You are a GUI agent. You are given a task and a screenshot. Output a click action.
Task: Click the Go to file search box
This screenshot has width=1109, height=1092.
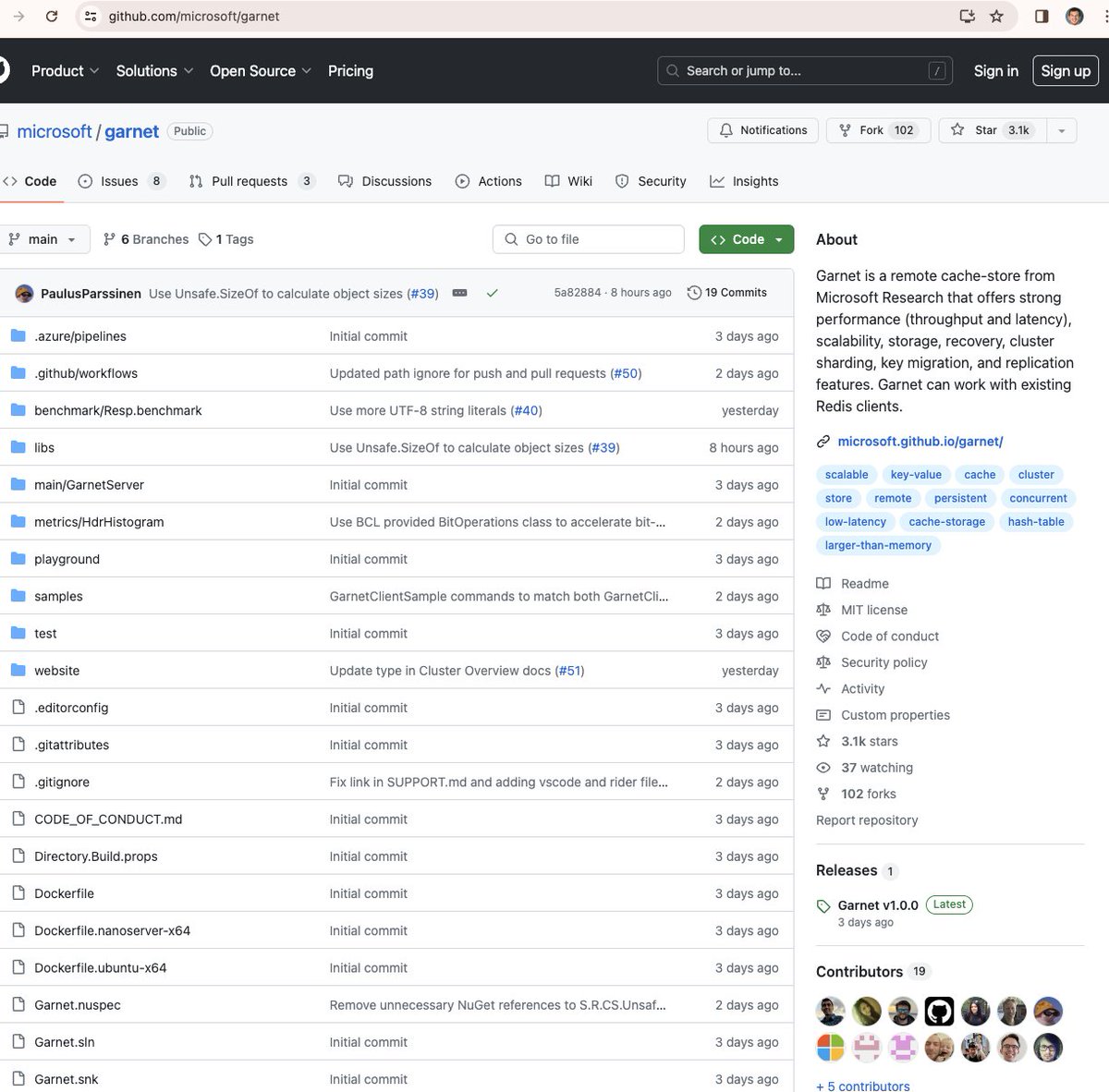tap(589, 239)
